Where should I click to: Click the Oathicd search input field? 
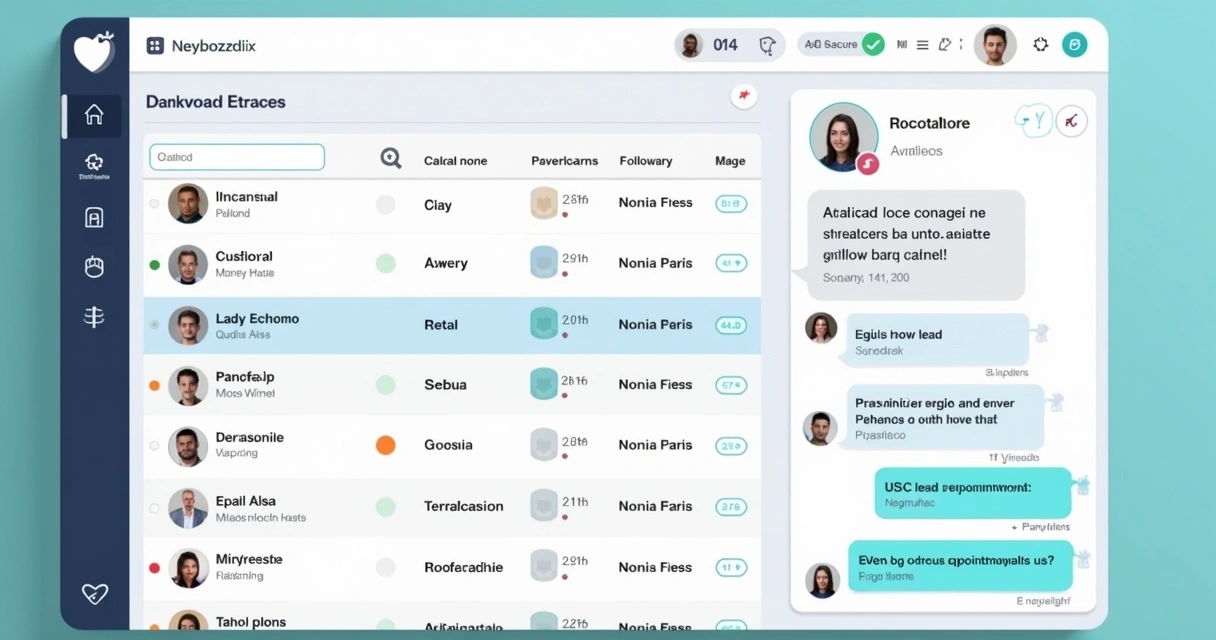(236, 157)
